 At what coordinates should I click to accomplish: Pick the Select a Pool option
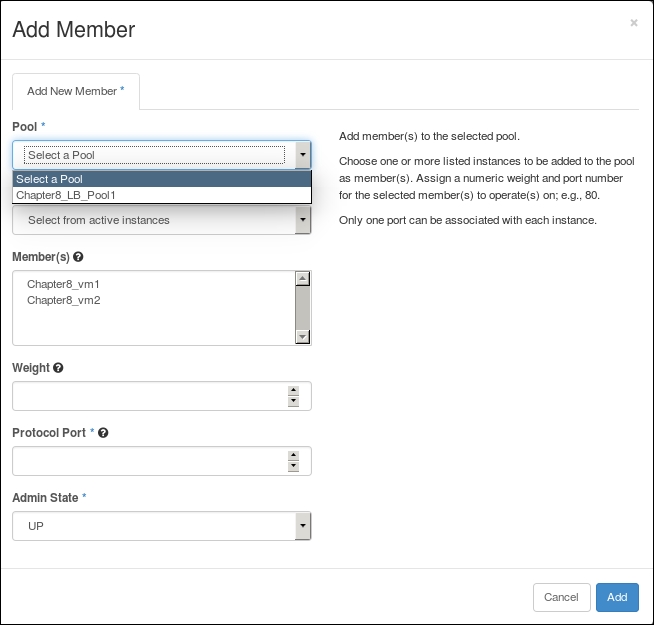tap(162, 179)
